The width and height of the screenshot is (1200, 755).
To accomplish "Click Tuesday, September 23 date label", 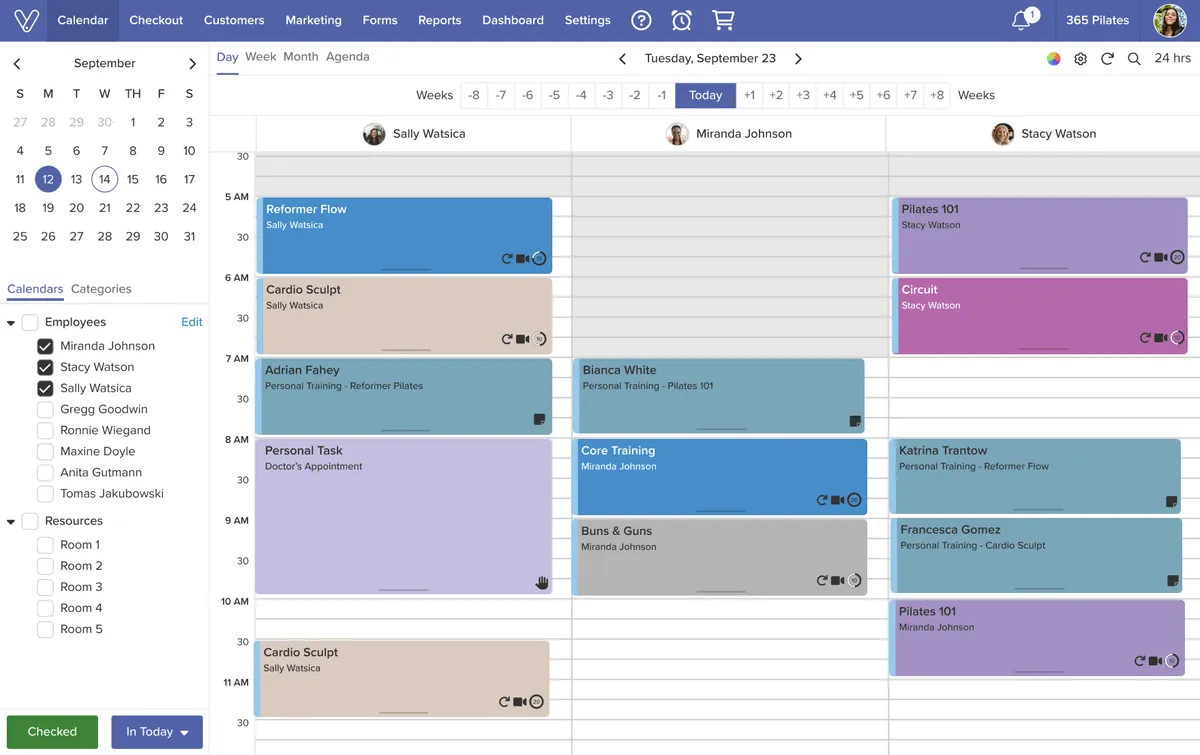I will click(710, 58).
